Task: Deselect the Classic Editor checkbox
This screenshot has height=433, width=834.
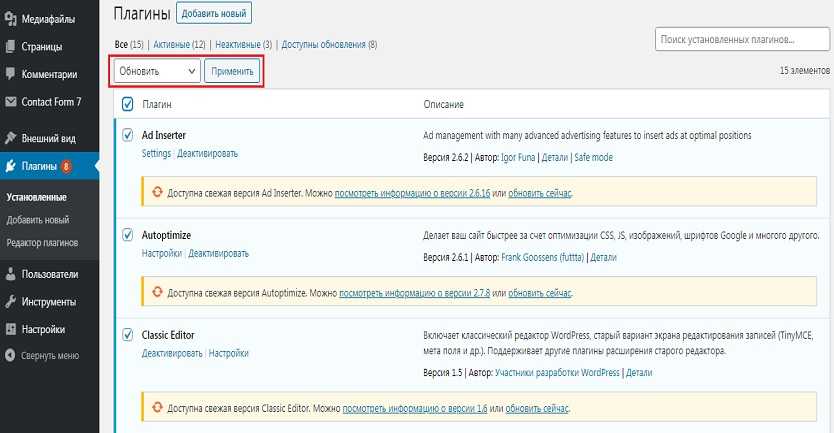Action: 127,334
